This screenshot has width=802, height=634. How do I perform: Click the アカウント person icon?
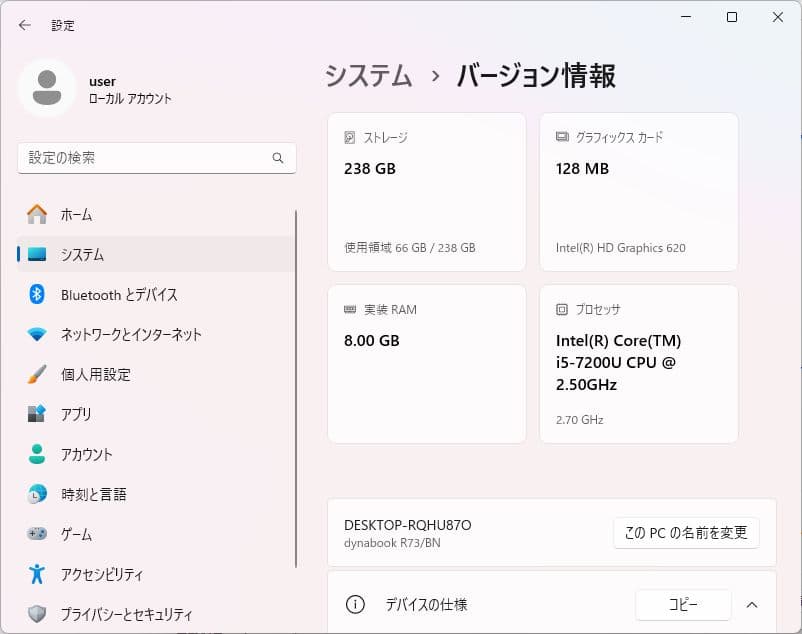click(39, 454)
